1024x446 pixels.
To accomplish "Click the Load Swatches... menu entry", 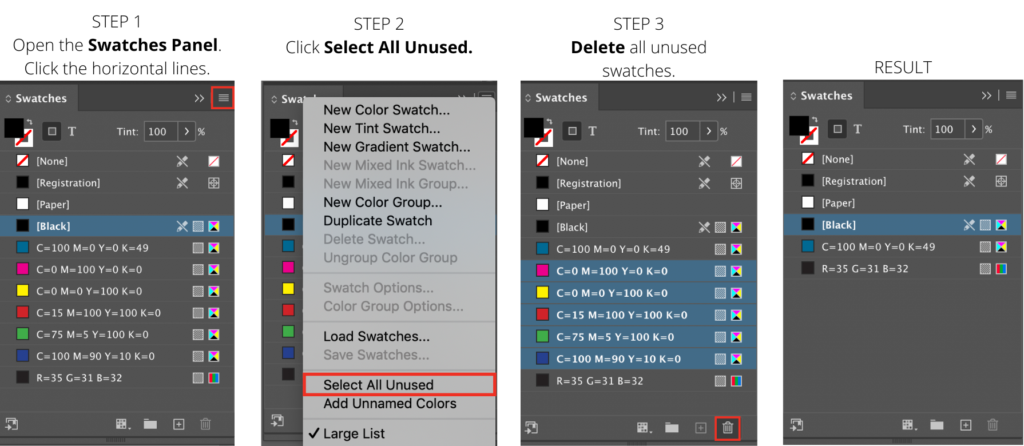I will (x=376, y=337).
